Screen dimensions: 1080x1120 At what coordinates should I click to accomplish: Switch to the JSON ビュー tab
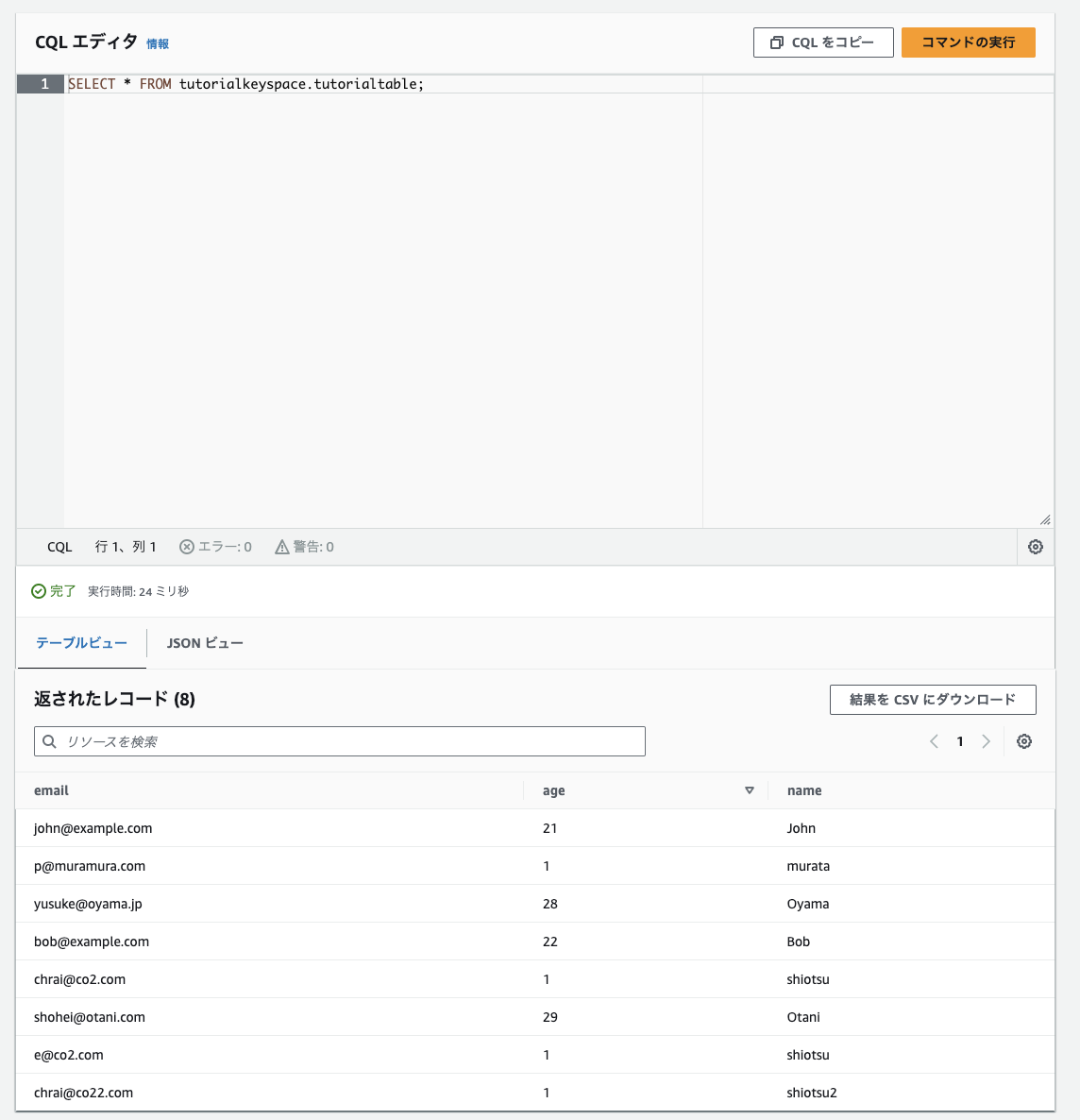point(205,643)
